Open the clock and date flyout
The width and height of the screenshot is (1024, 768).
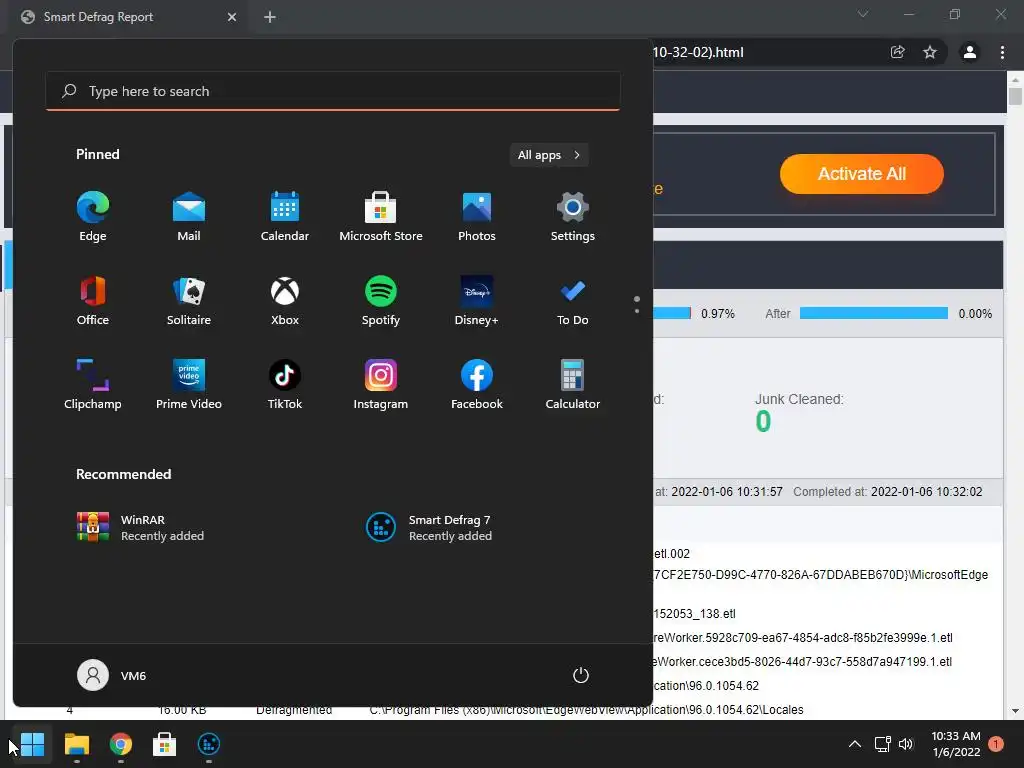click(955, 744)
